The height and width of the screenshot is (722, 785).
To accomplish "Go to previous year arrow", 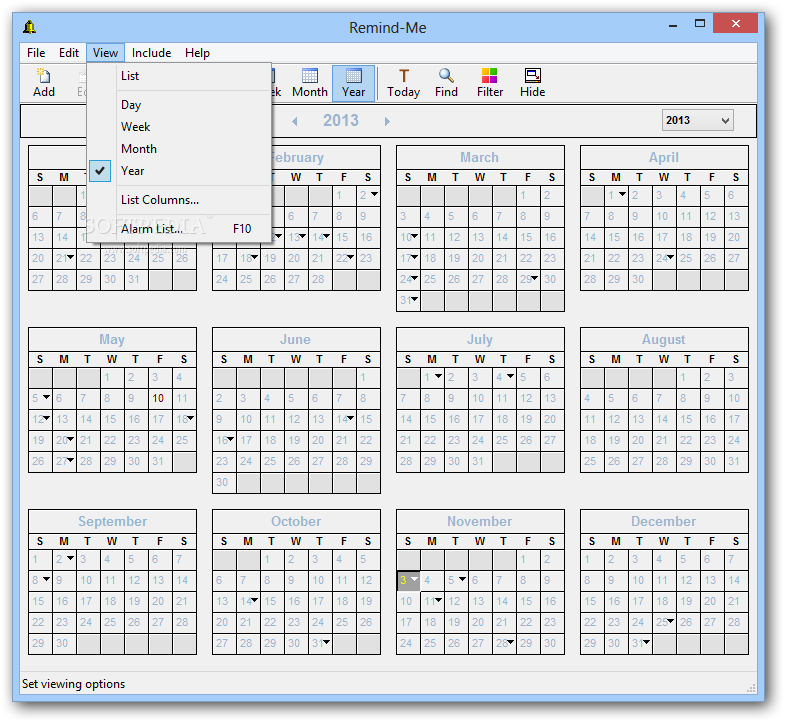I will tap(295, 121).
